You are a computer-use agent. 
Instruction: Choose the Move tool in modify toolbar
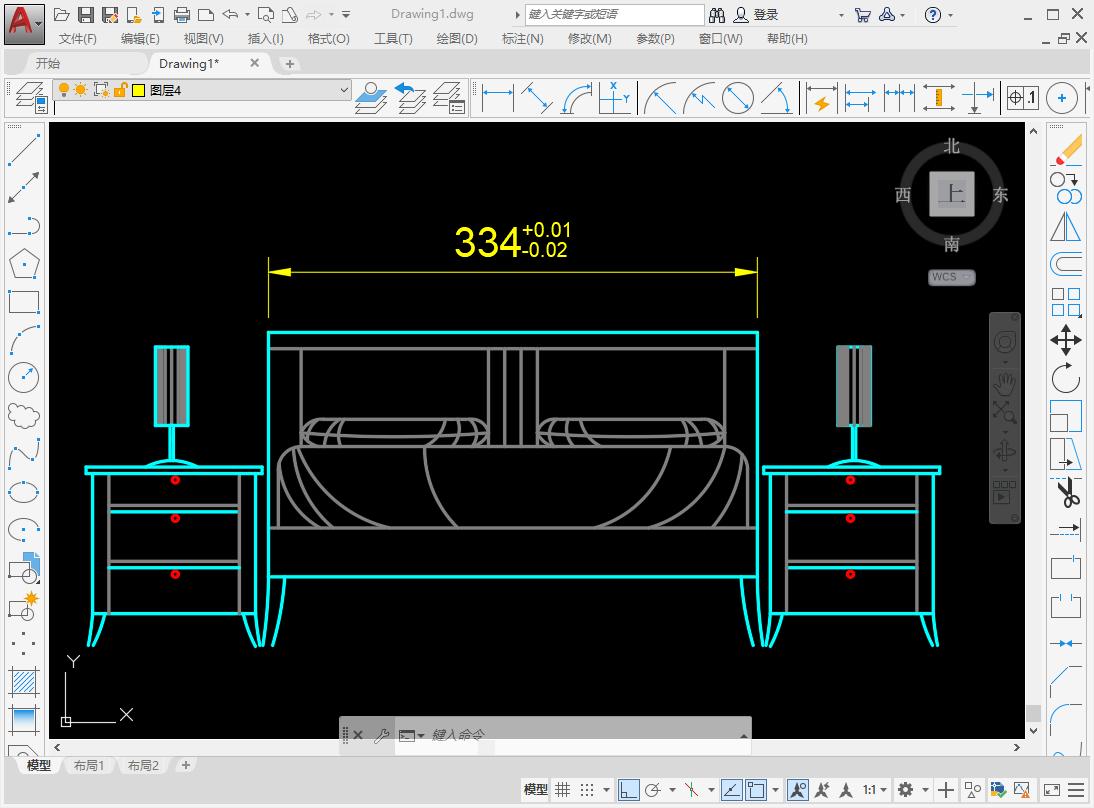(1066, 340)
